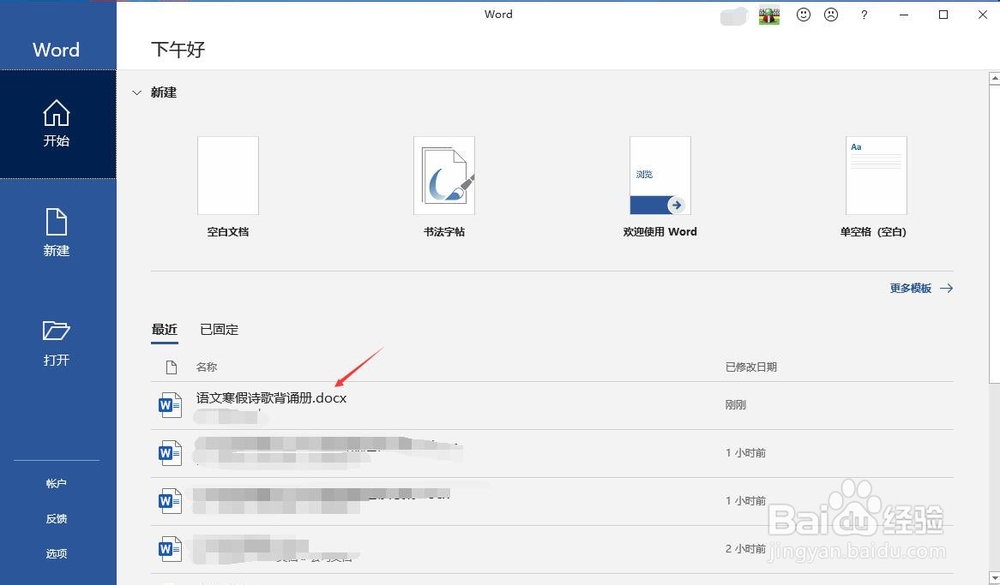Open 选项 options dialog
The height and width of the screenshot is (585, 1000).
point(56,554)
